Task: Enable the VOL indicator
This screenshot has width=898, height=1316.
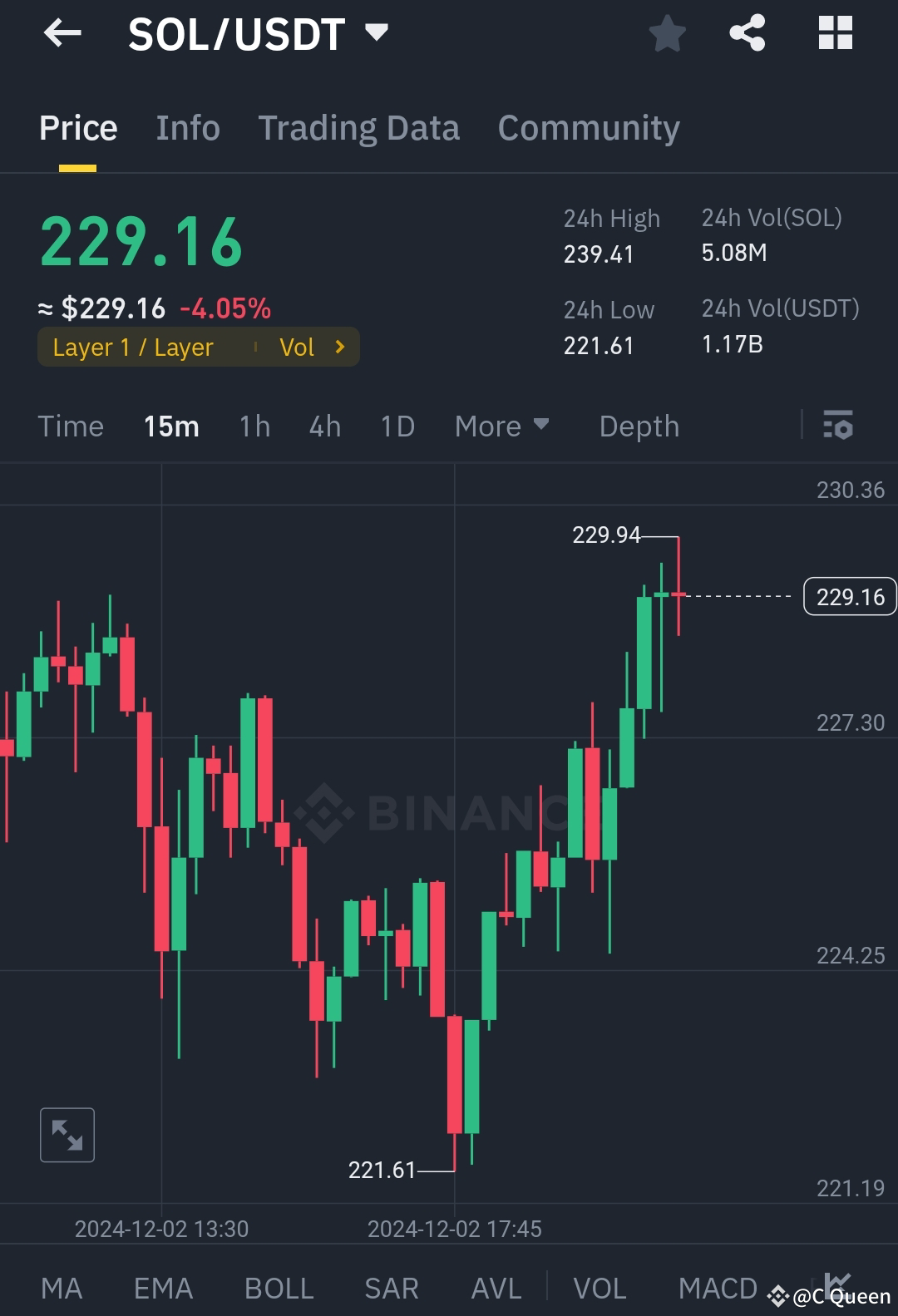Action: point(599,1287)
